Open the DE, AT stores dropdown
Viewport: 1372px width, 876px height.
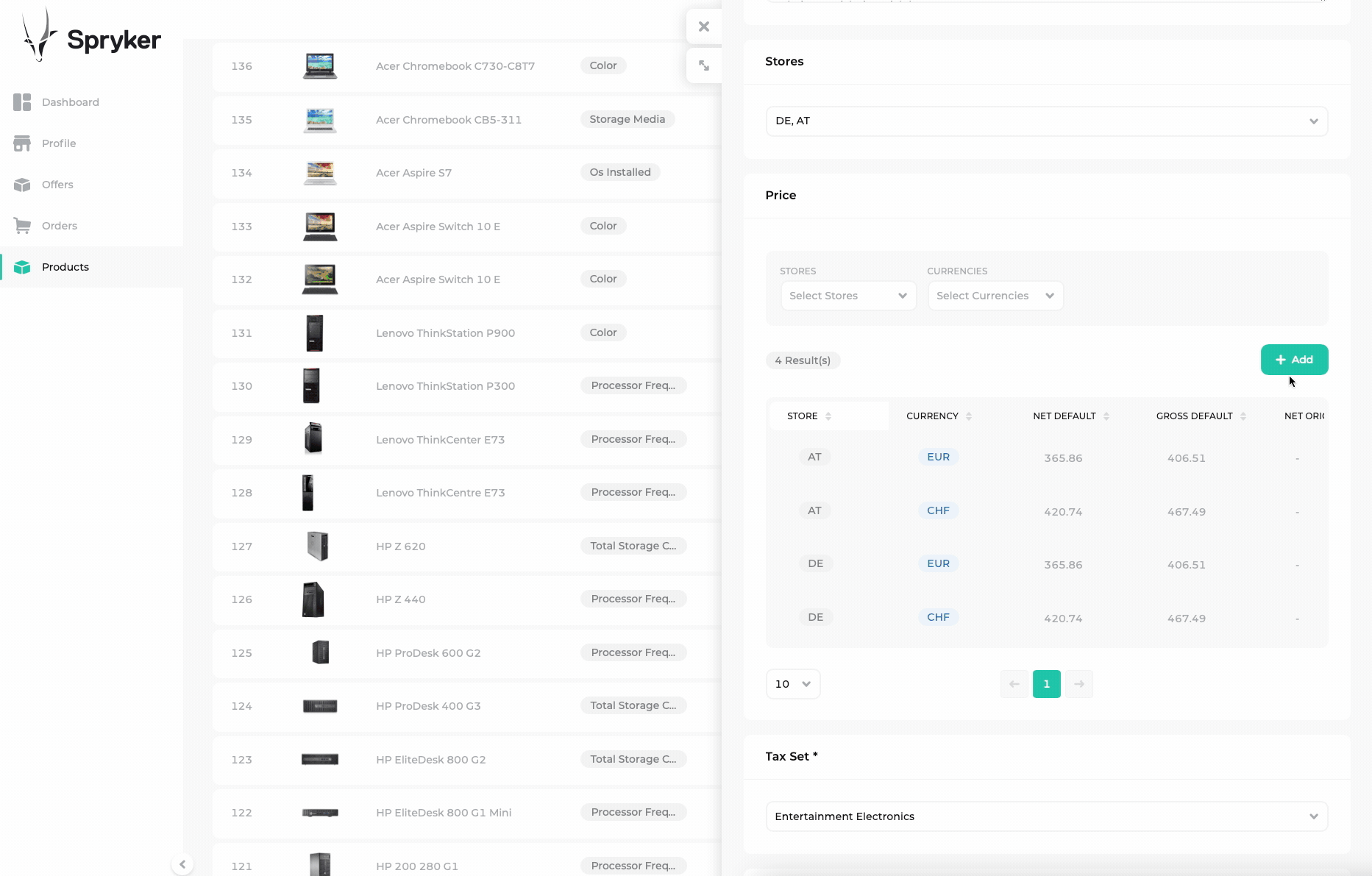[x=1047, y=121]
